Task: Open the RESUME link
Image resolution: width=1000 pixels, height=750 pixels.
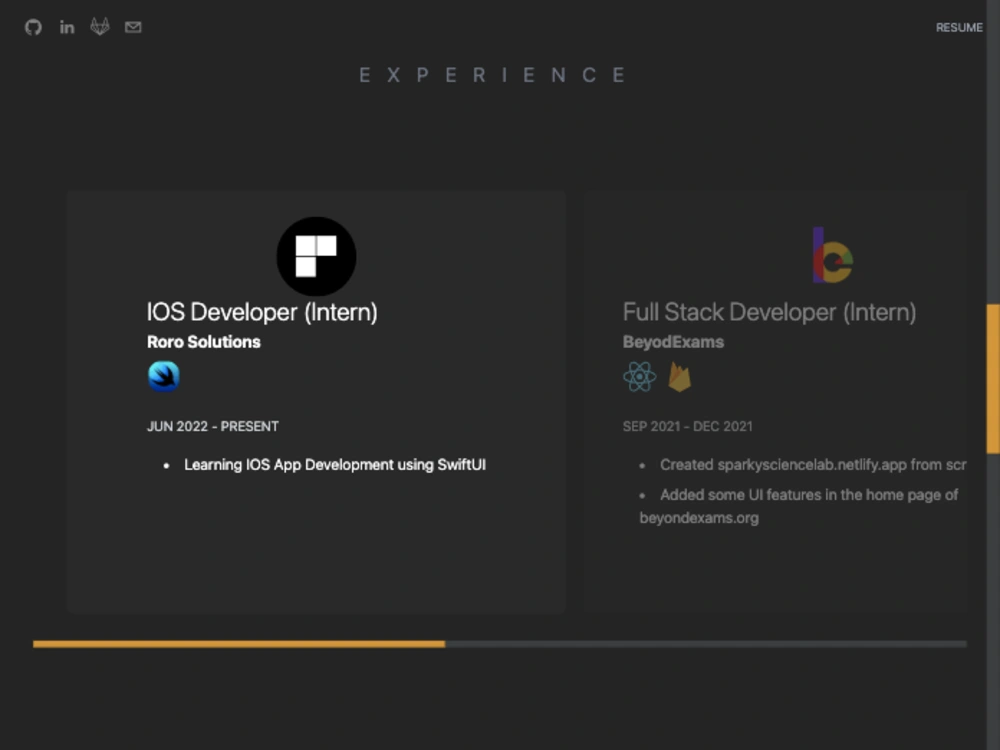Action: [959, 27]
